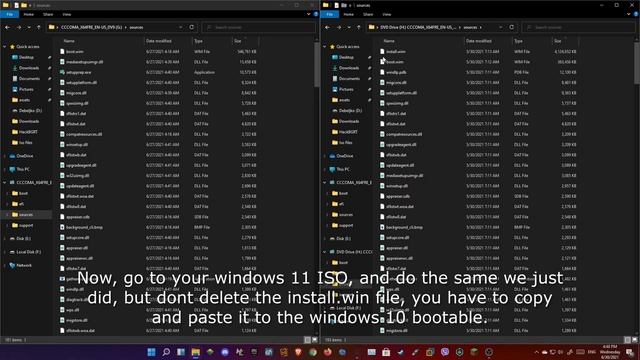This screenshot has height=360, width=640.
Task: Open Viber from the taskbar
Action: pyautogui.click(x=445, y=352)
